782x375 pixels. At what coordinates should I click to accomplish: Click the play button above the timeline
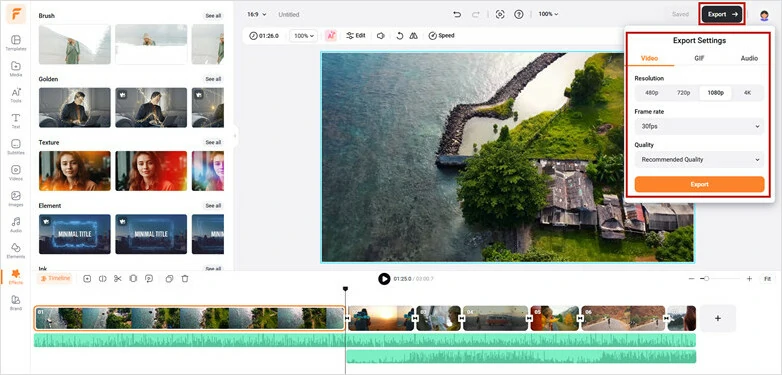coord(384,279)
